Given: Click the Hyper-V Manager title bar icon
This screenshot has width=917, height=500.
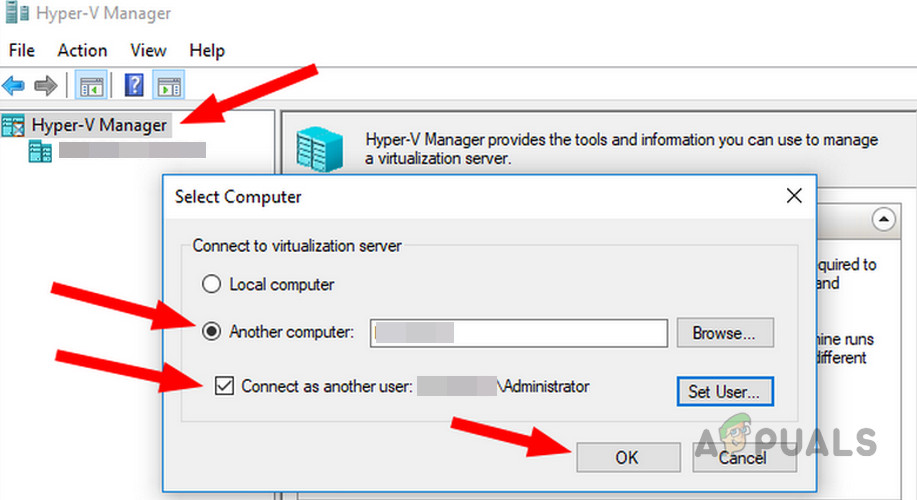Looking at the screenshot, I should (x=17, y=13).
